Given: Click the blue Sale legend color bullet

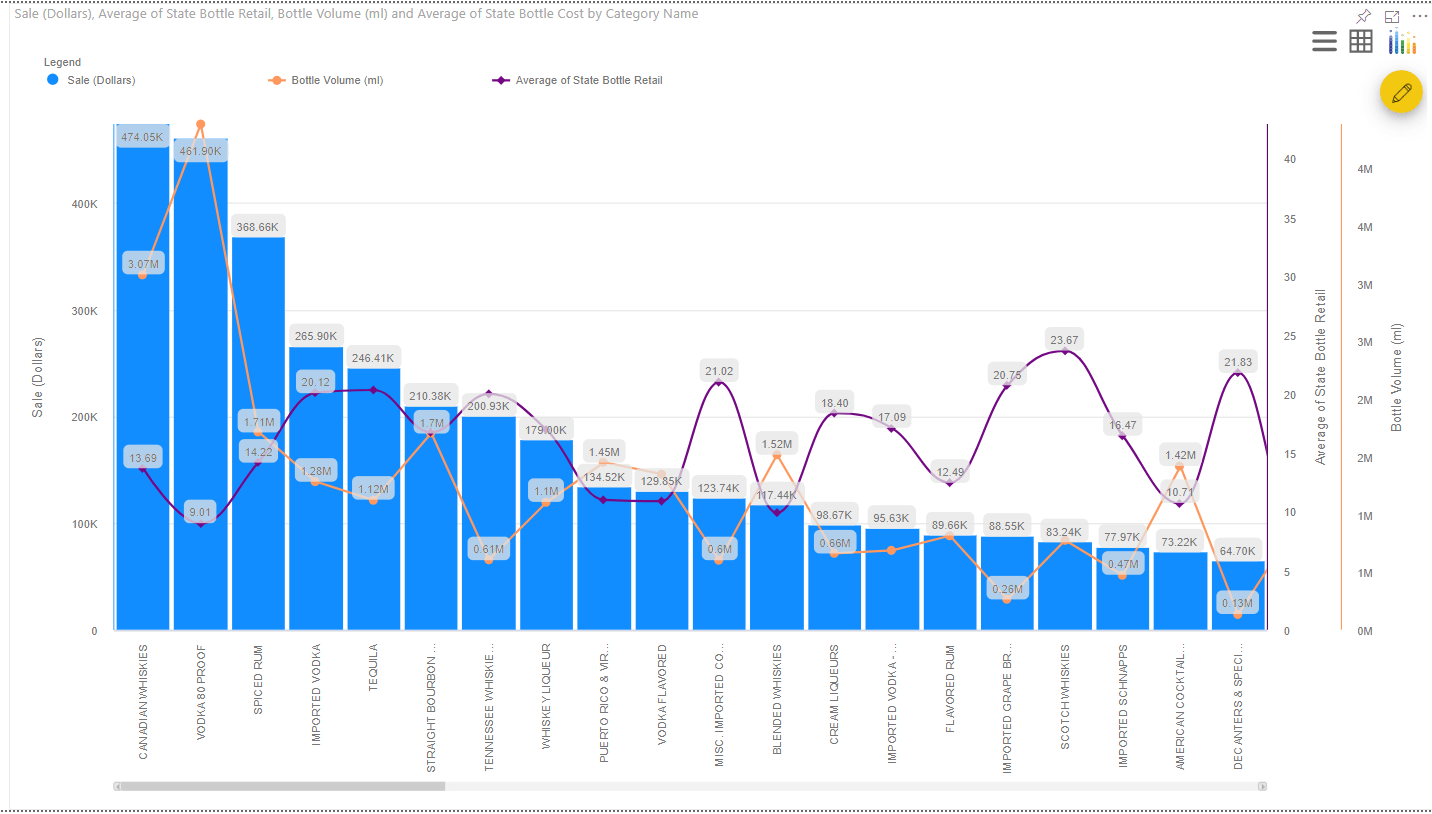Looking at the screenshot, I should tap(52, 80).
